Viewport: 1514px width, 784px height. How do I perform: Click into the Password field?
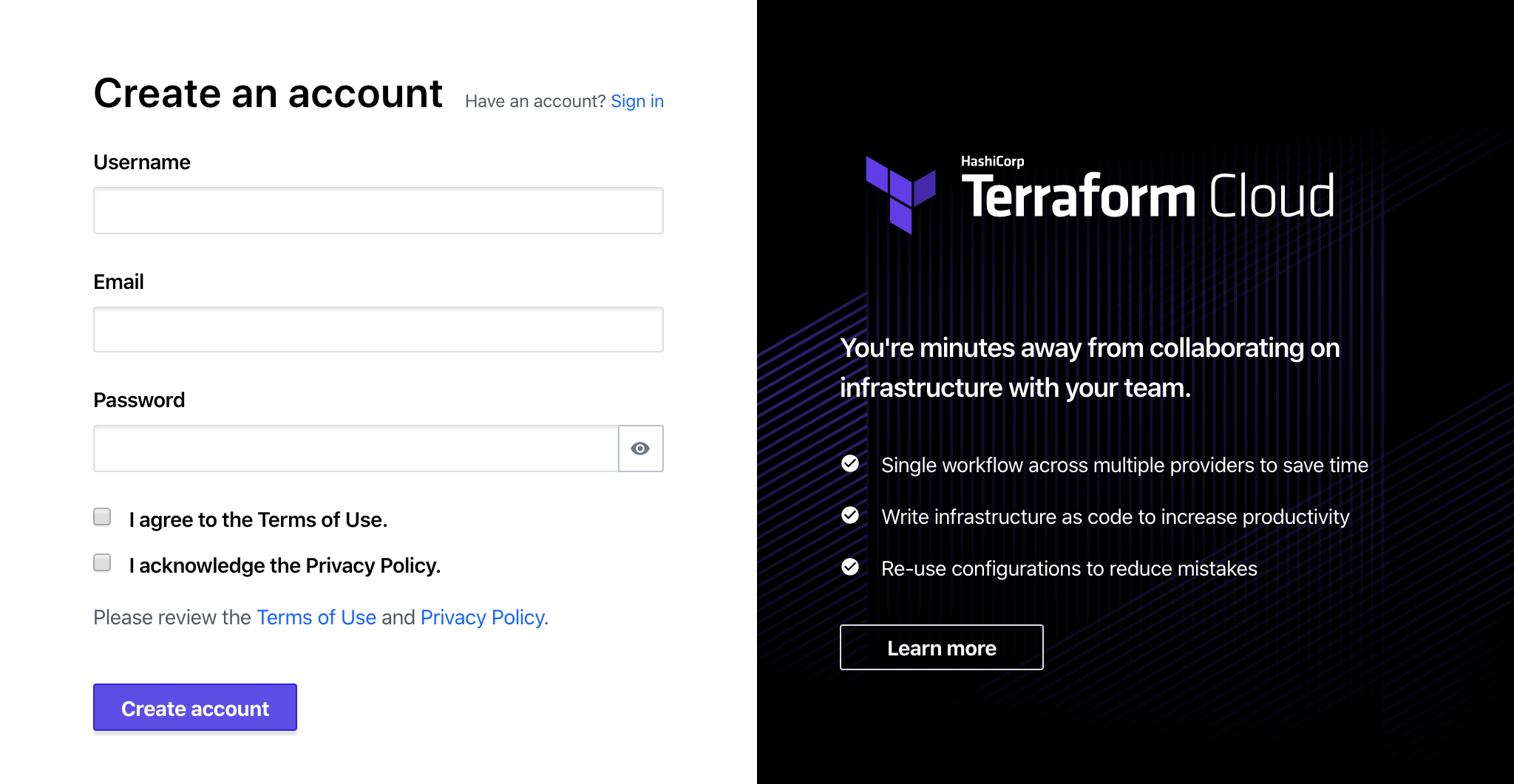click(x=356, y=449)
